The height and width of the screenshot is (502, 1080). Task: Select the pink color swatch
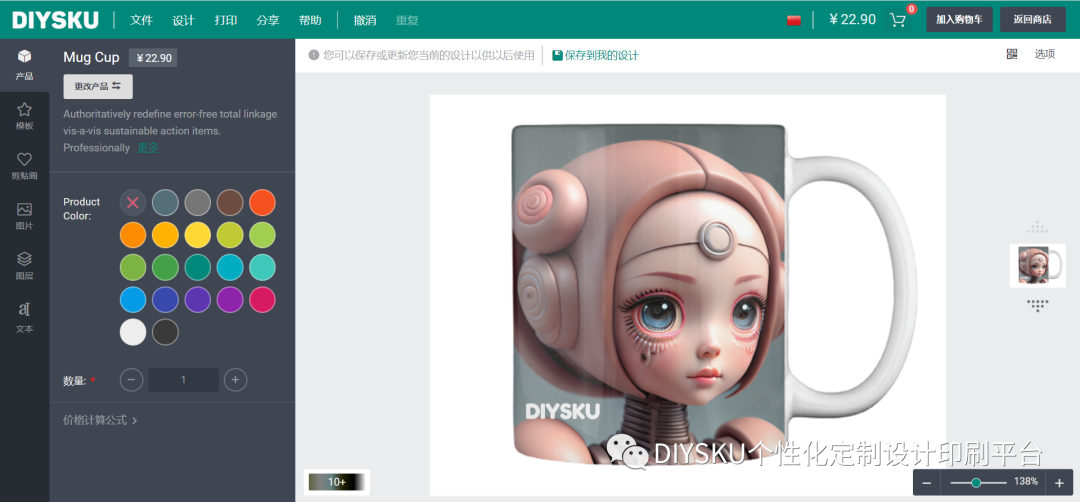click(262, 300)
